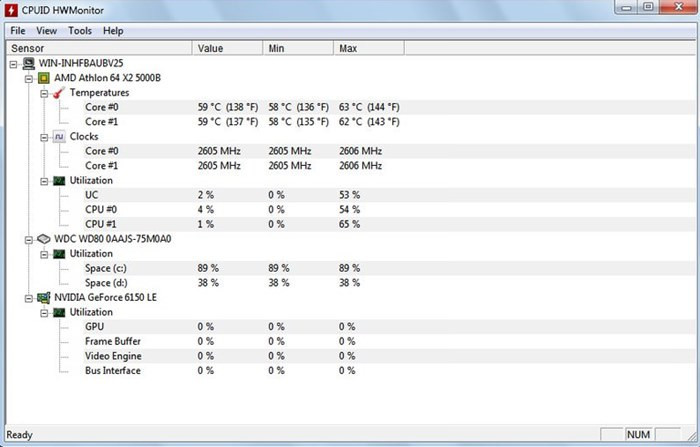This screenshot has width=700, height=447.
Task: Click the red thermometer Temperatures icon
Action: click(x=59, y=93)
